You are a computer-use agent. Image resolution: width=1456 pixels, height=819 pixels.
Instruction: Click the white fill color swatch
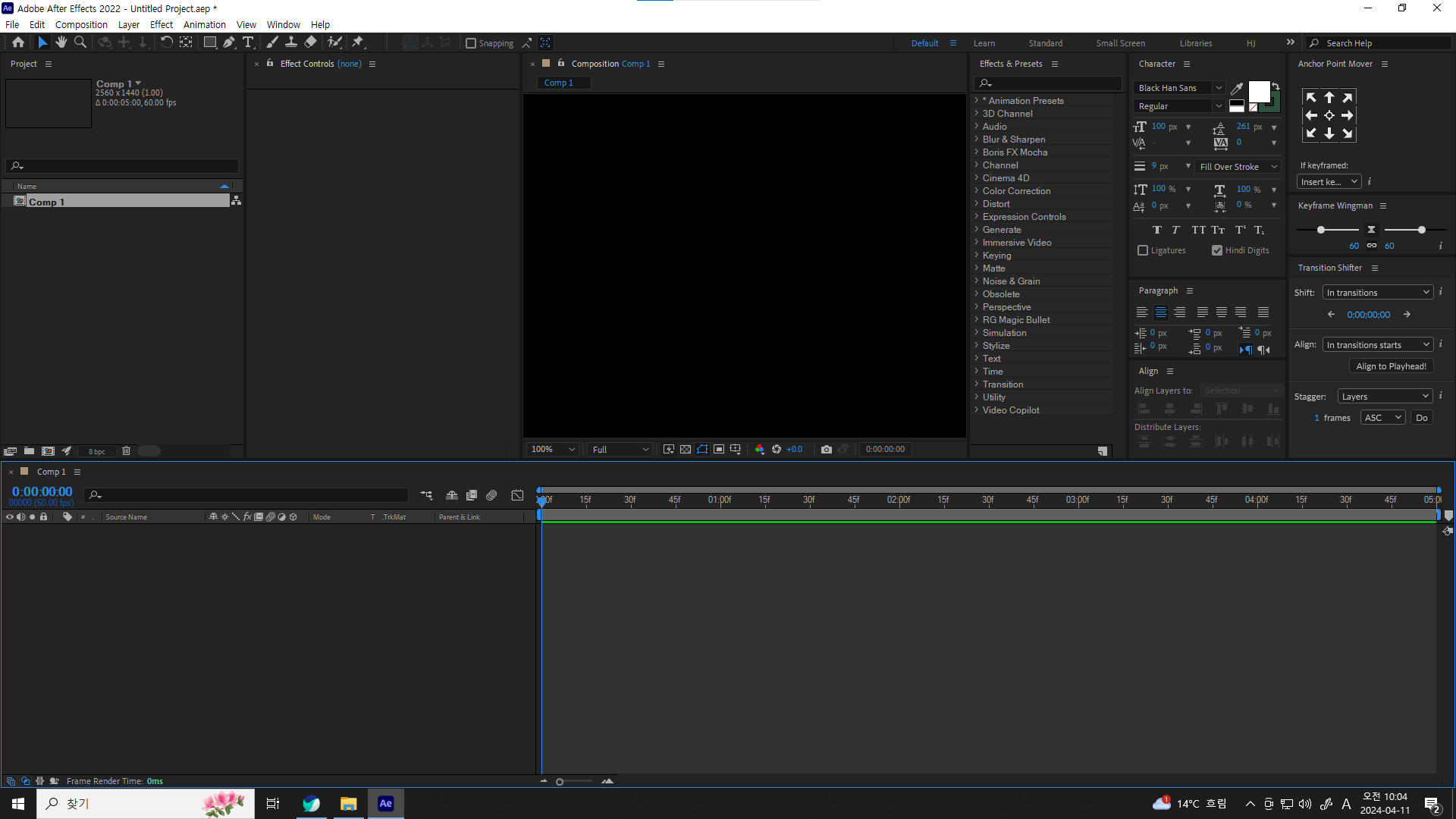[1259, 92]
